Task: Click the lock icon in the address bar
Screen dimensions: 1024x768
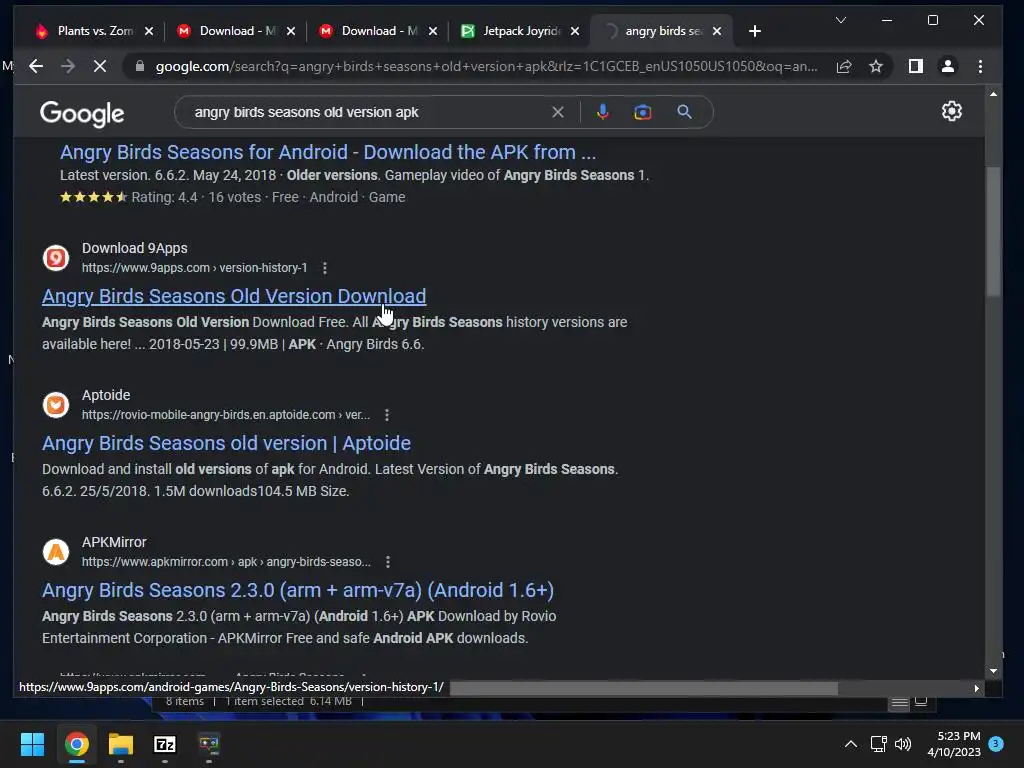Action: (x=139, y=66)
